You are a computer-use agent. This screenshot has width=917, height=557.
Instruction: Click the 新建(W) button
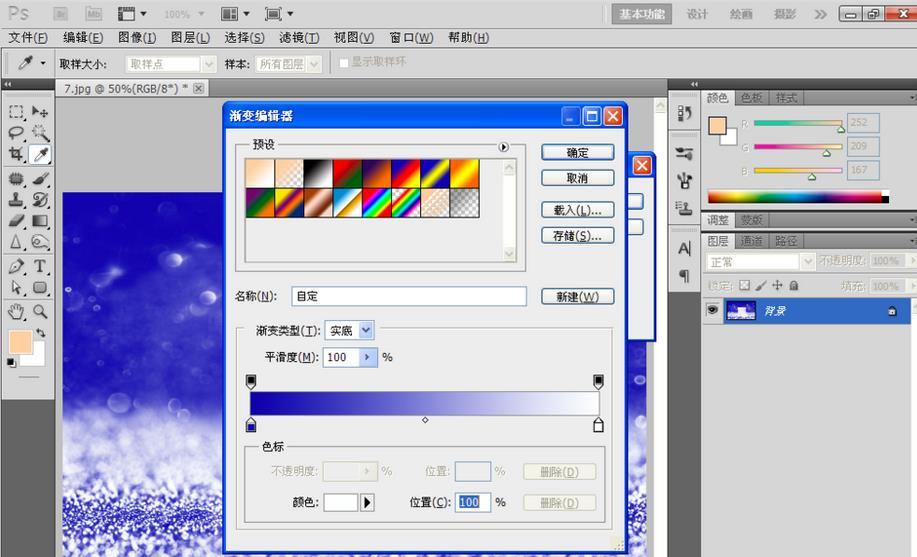pyautogui.click(x=577, y=297)
